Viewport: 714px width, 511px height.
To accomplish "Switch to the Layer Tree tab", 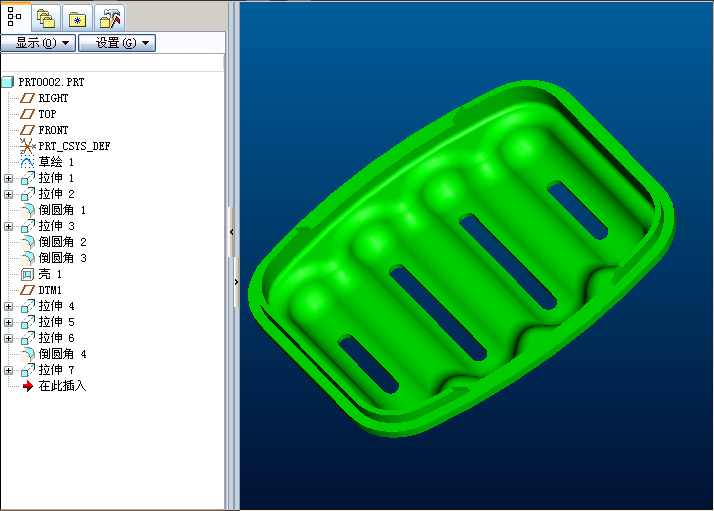I will [46, 19].
